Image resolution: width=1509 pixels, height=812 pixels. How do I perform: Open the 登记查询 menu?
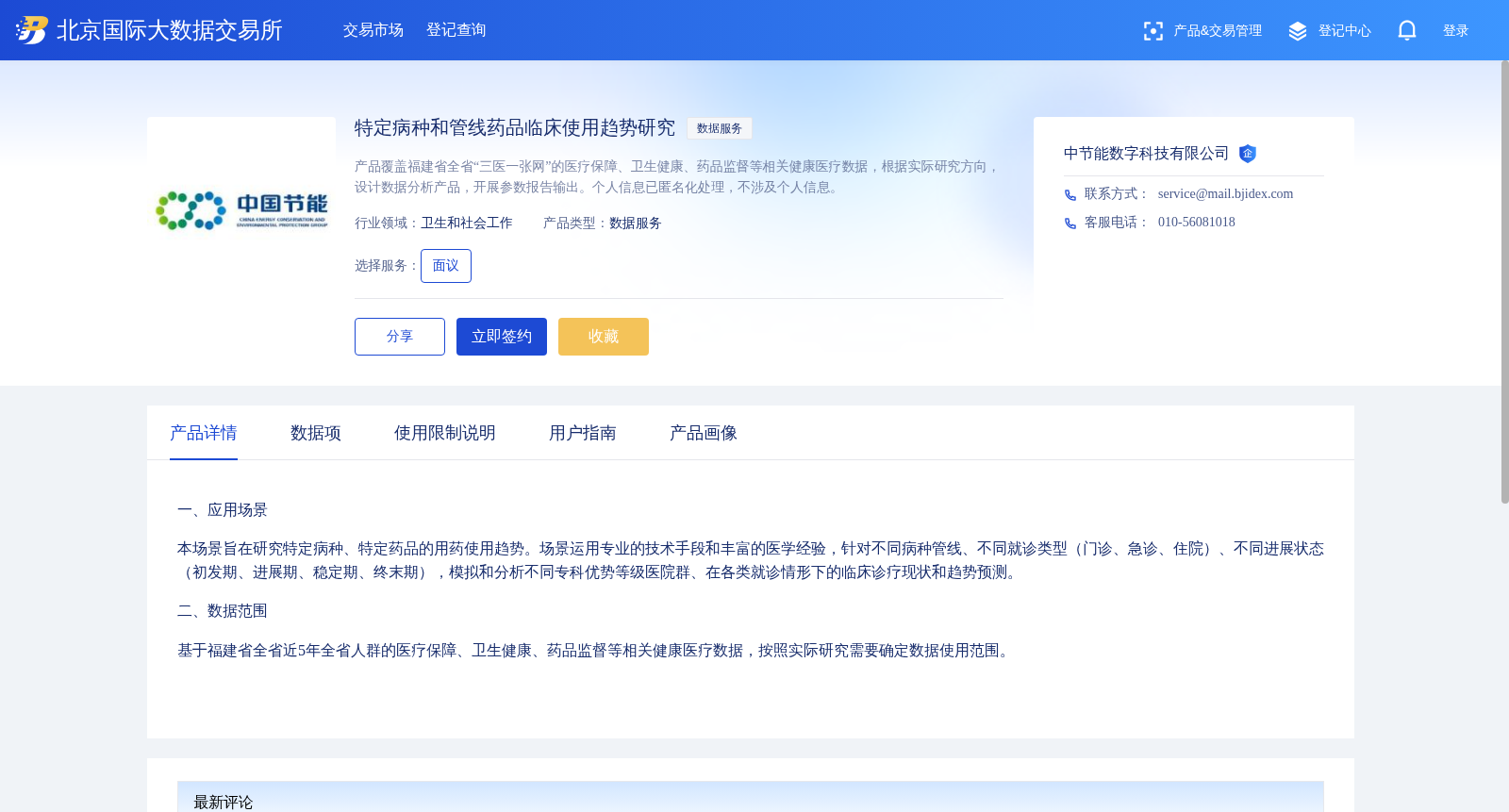[456, 30]
